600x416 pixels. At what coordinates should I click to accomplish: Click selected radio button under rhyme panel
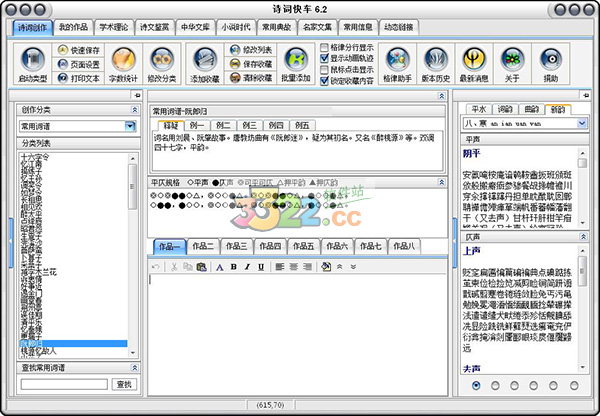(476, 385)
